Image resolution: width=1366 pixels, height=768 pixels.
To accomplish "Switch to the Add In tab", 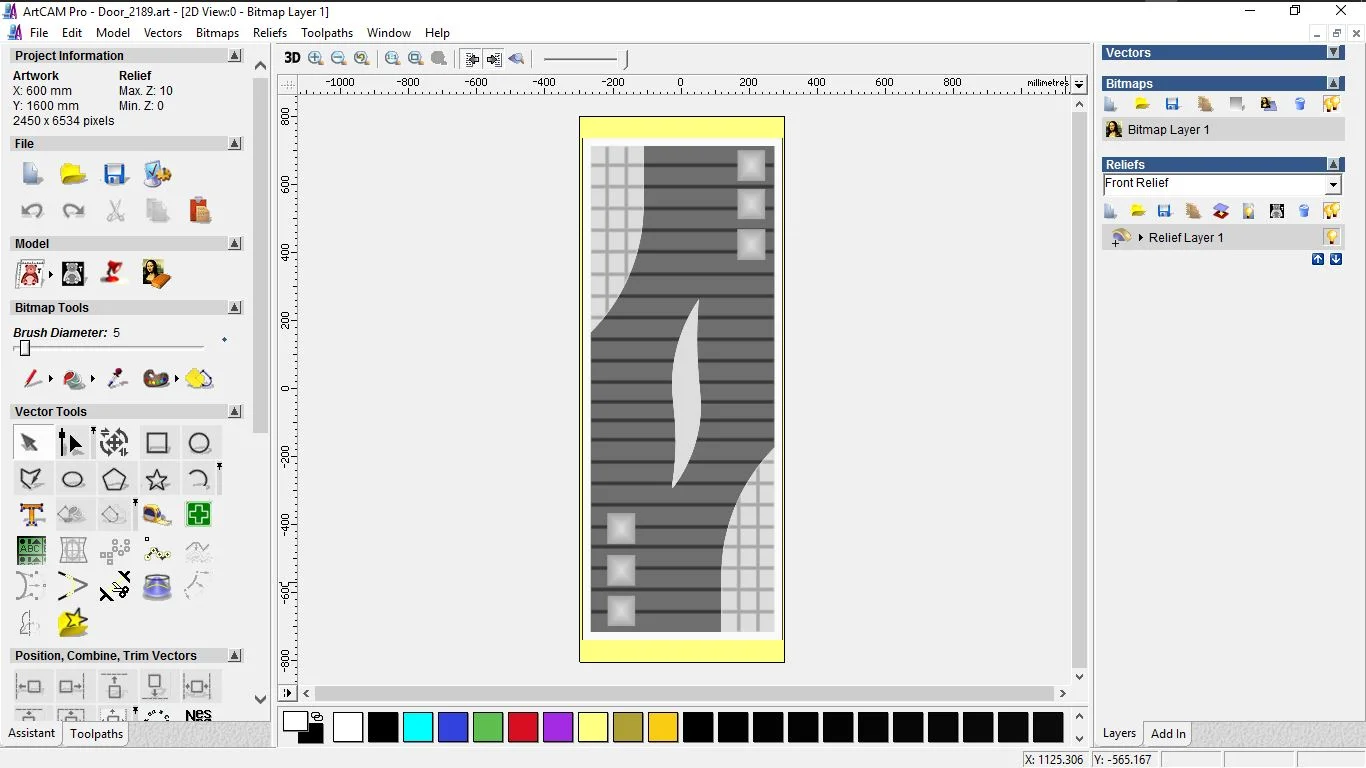I will [1168, 734].
